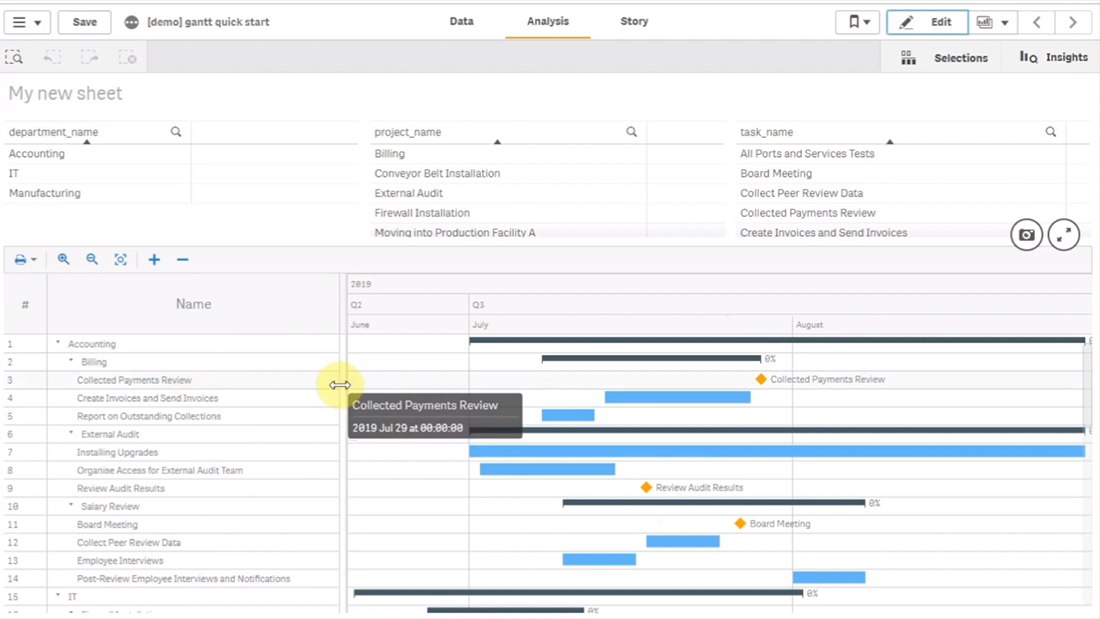The height and width of the screenshot is (619, 1100).
Task: Click the Edit sheet button
Action: [927, 22]
